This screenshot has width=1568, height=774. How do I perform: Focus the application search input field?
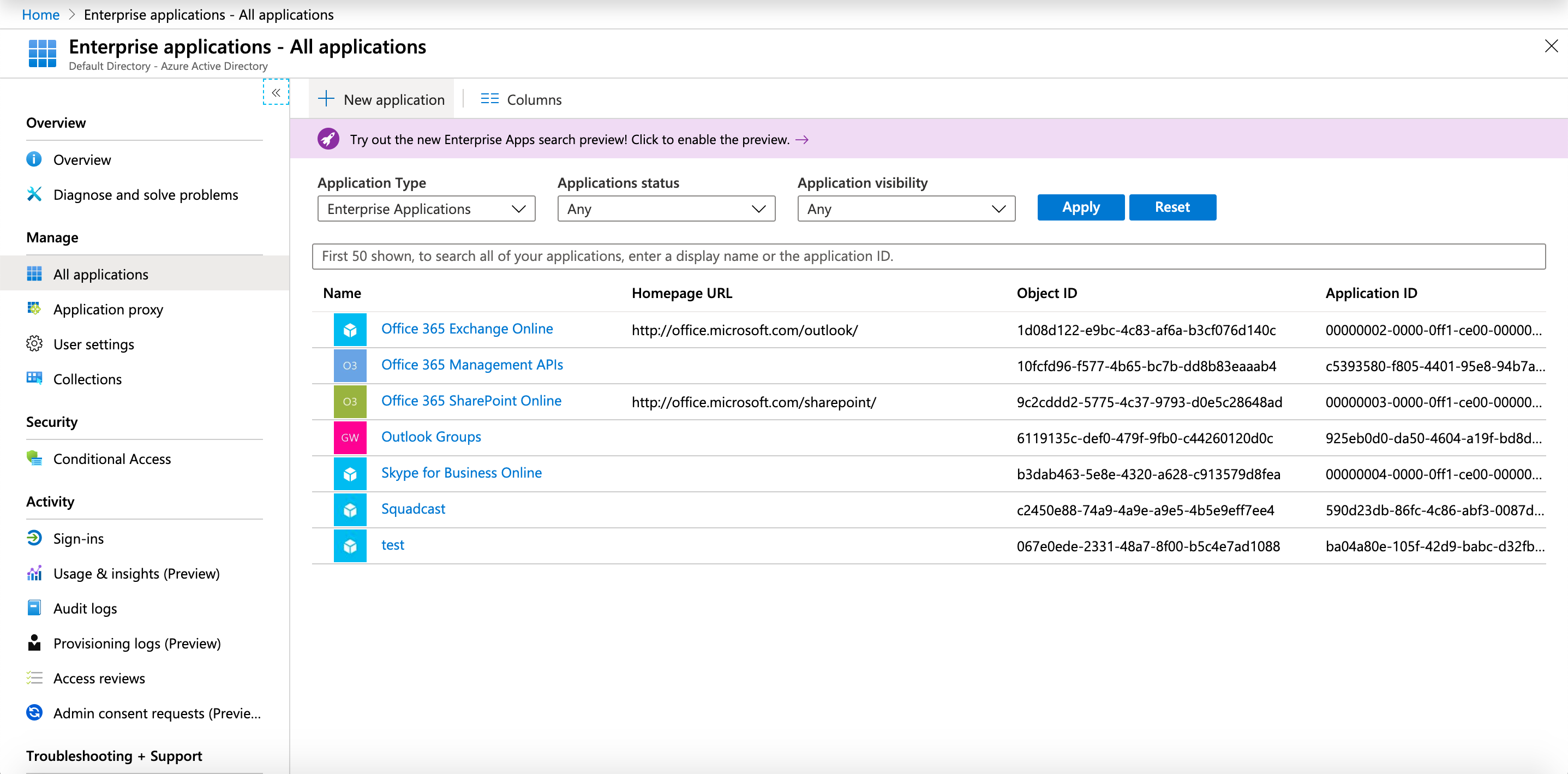pyautogui.click(x=927, y=256)
